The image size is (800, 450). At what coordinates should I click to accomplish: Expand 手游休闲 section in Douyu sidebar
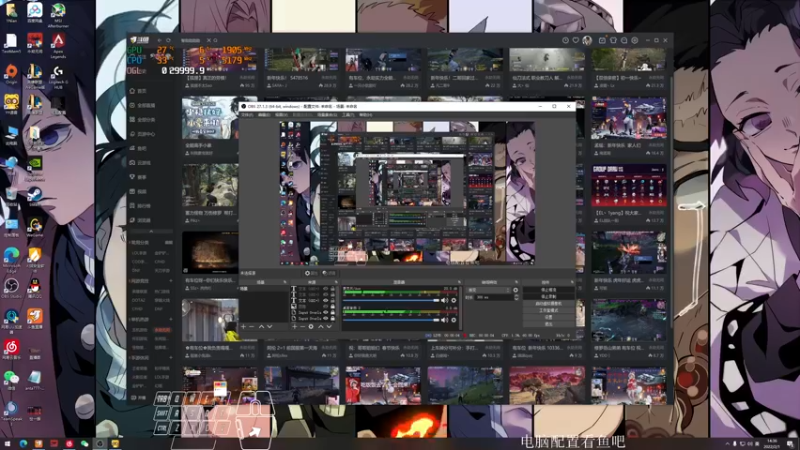[x=171, y=358]
